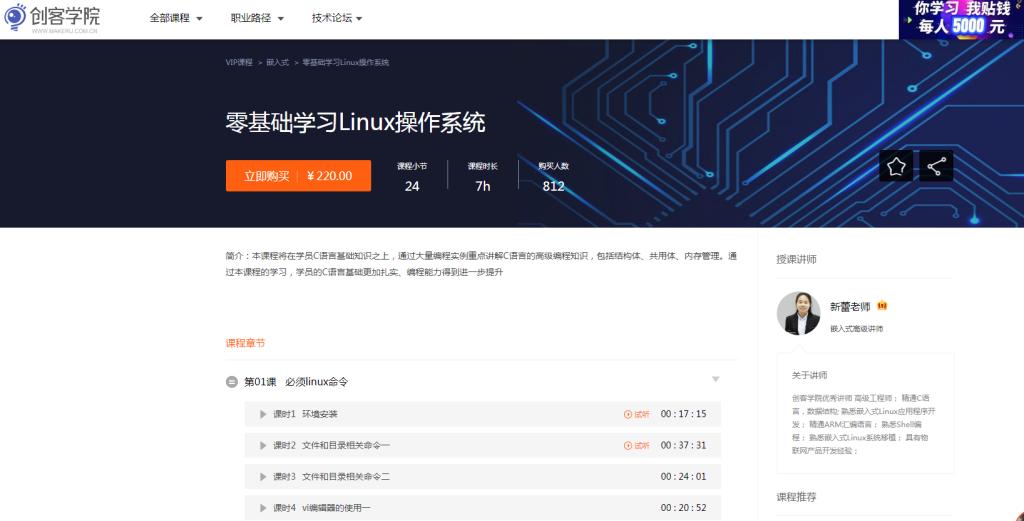1024x521 pixels.
Task: Click the instructor avatar photo
Action: (798, 314)
